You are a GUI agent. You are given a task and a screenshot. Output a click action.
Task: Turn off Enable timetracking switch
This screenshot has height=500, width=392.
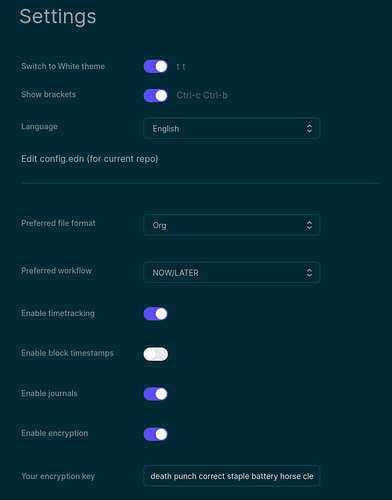coord(156,314)
